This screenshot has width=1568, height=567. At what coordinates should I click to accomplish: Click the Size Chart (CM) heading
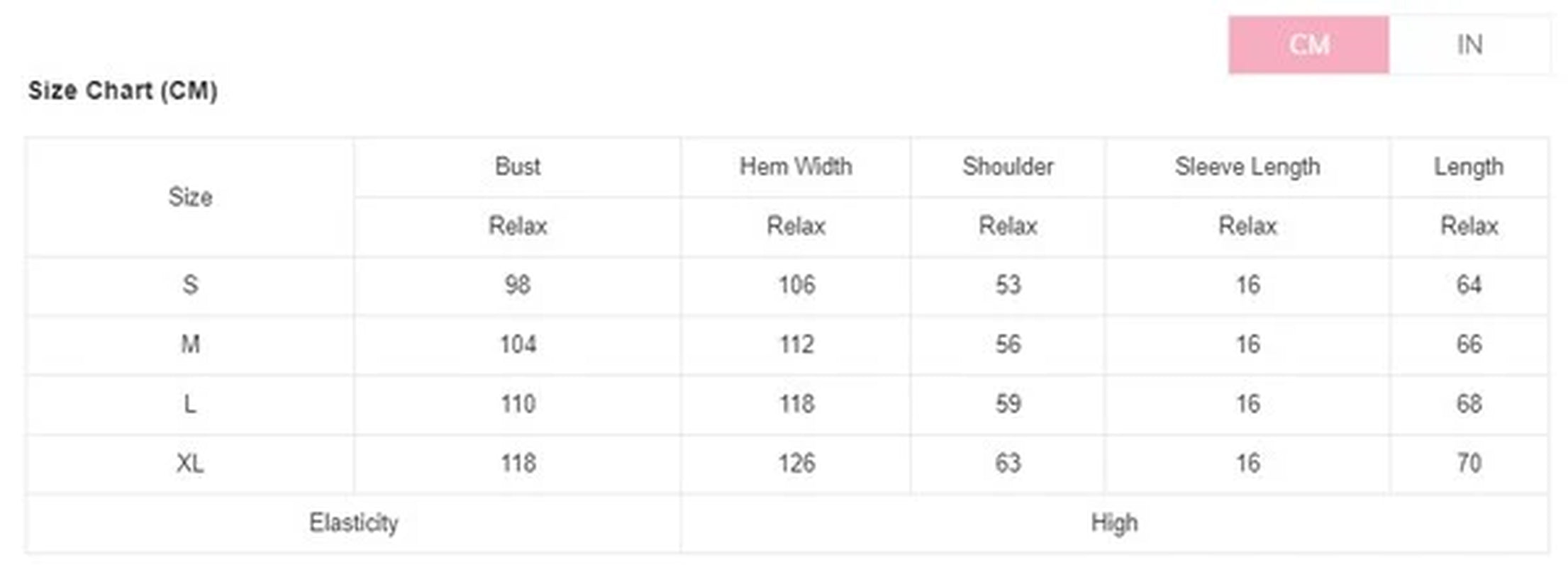pos(123,91)
